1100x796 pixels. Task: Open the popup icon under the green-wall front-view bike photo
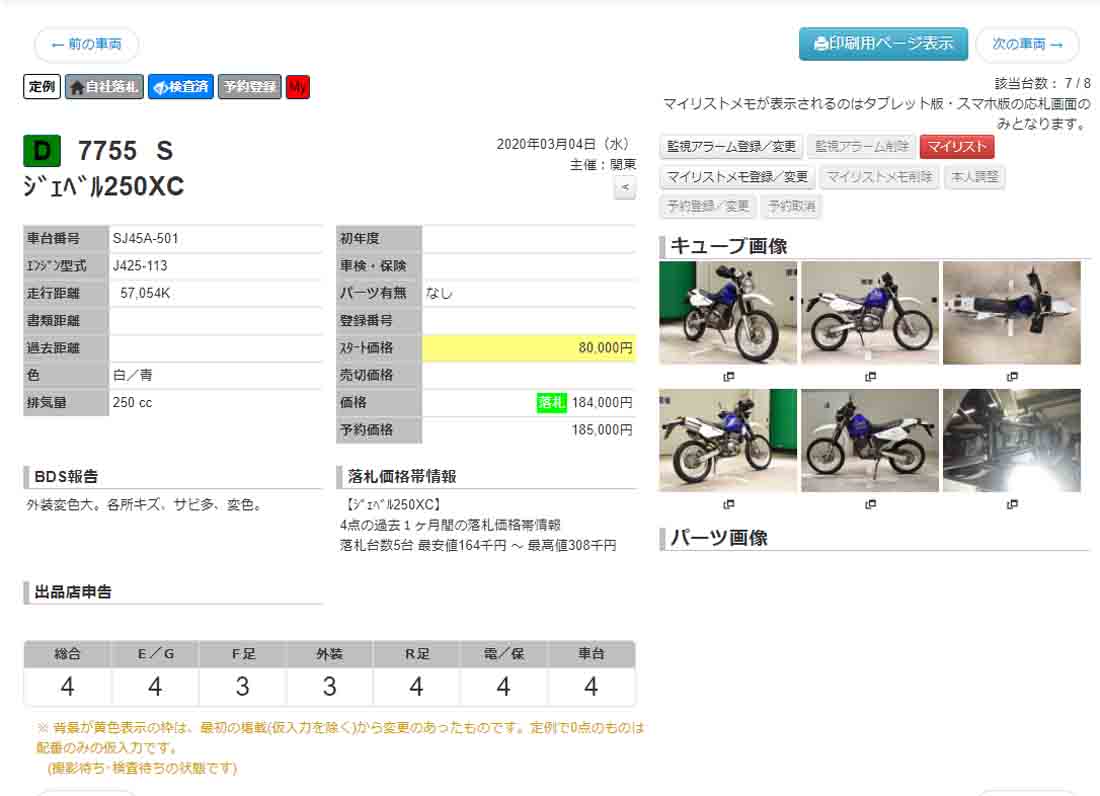pos(728,377)
